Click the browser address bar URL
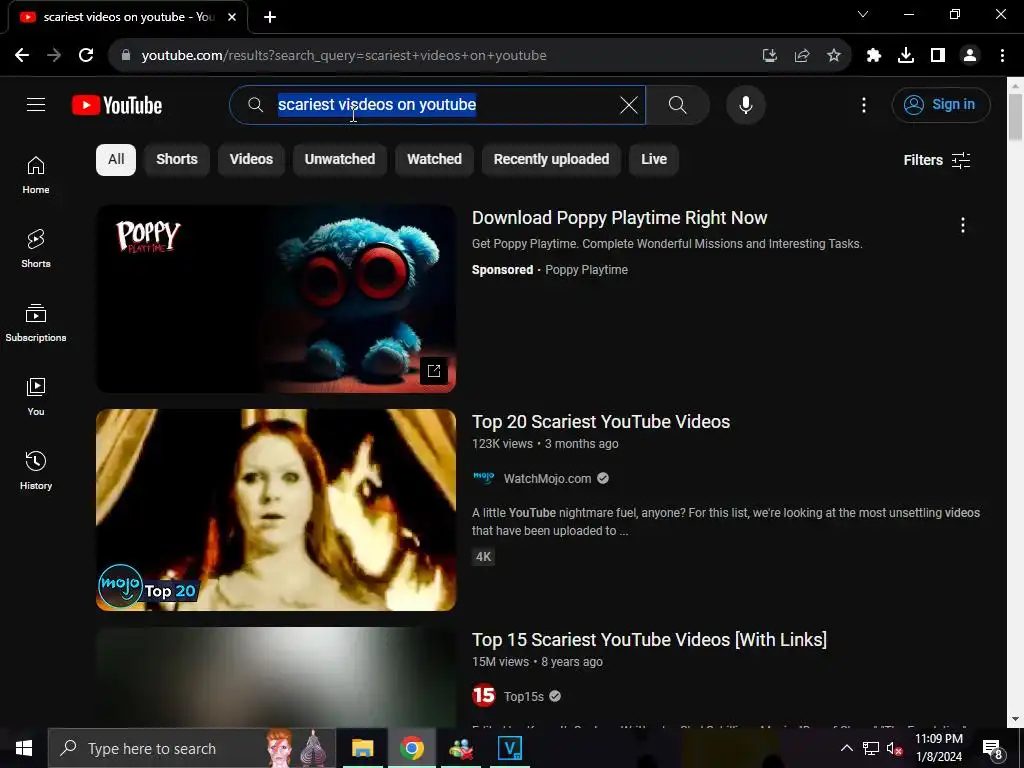This screenshot has width=1024, height=768. point(344,56)
